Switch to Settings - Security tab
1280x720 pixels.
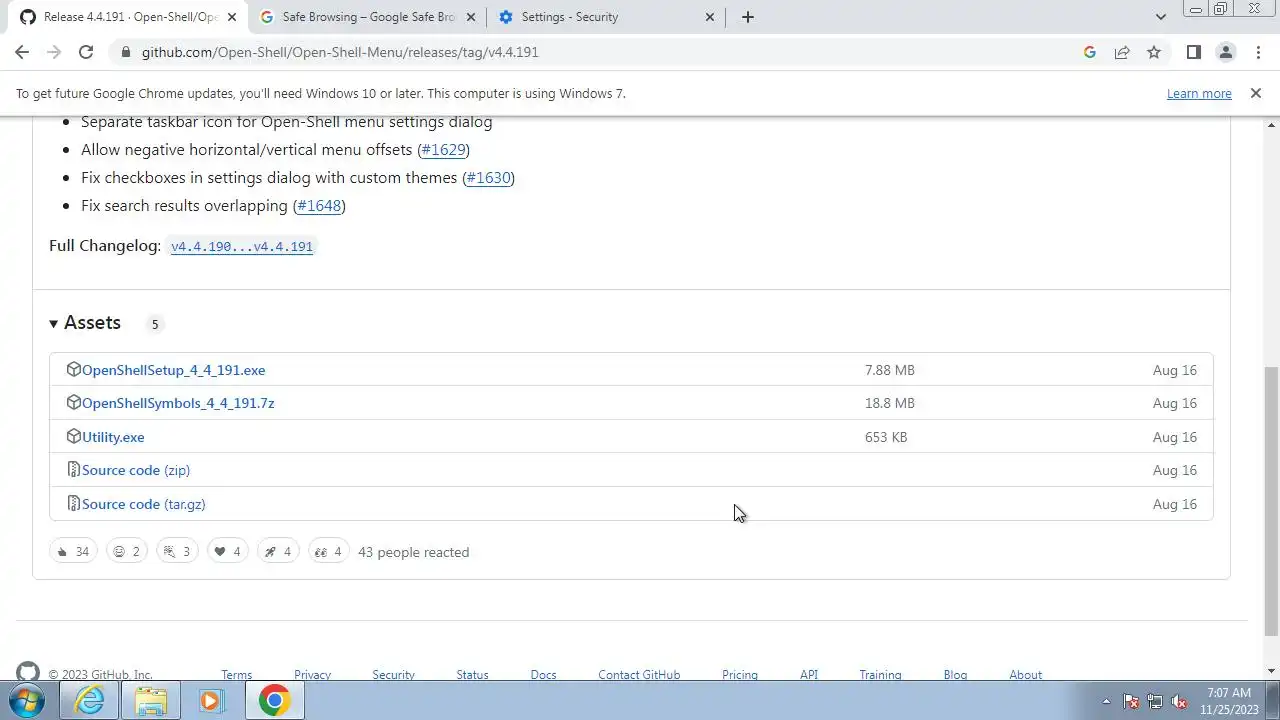[x=607, y=17]
